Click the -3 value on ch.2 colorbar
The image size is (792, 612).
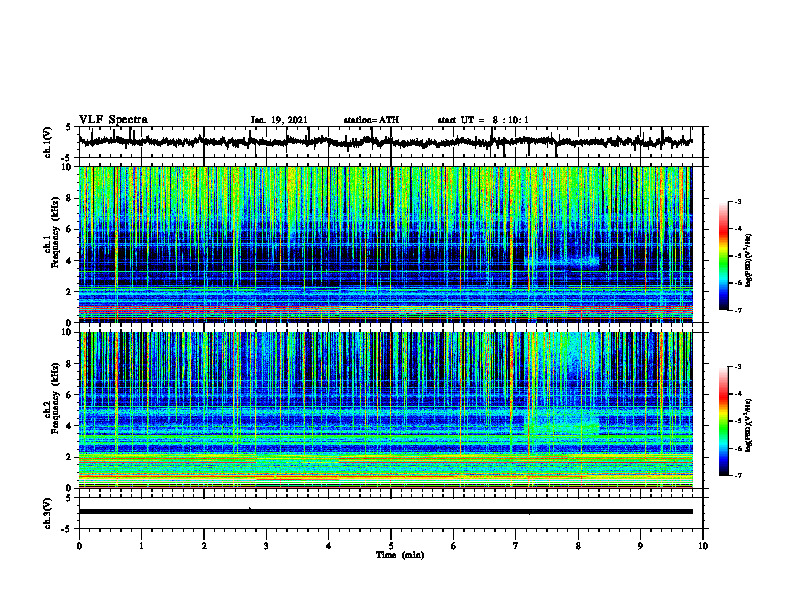pyautogui.click(x=738, y=367)
